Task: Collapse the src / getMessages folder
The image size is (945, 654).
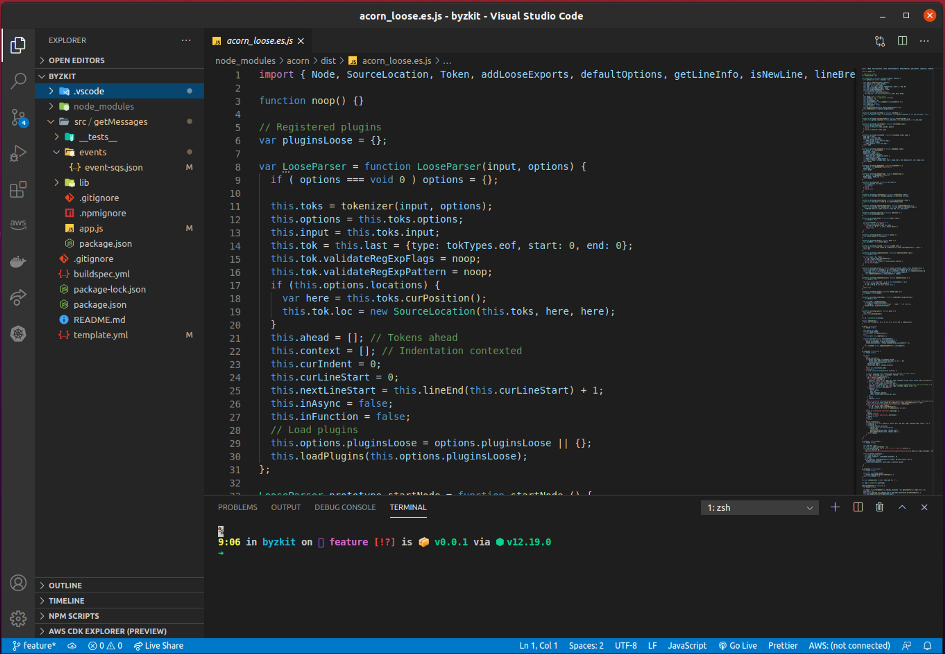Action: (119, 122)
